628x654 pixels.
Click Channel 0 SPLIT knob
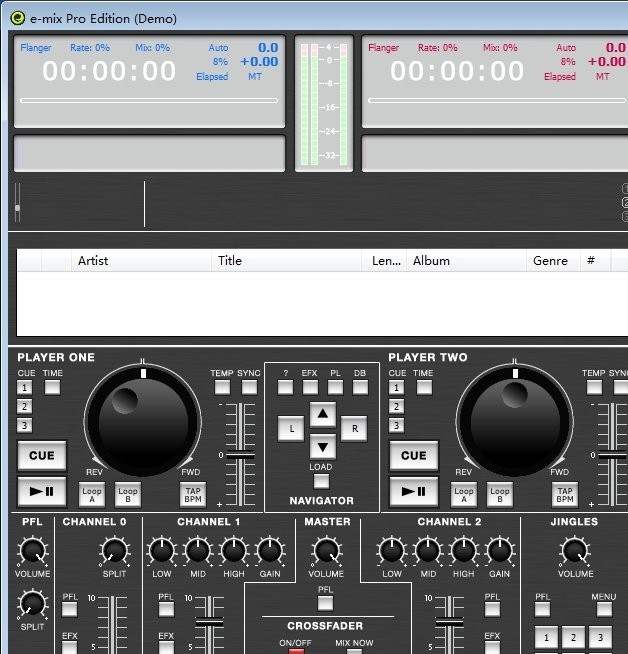(x=114, y=551)
